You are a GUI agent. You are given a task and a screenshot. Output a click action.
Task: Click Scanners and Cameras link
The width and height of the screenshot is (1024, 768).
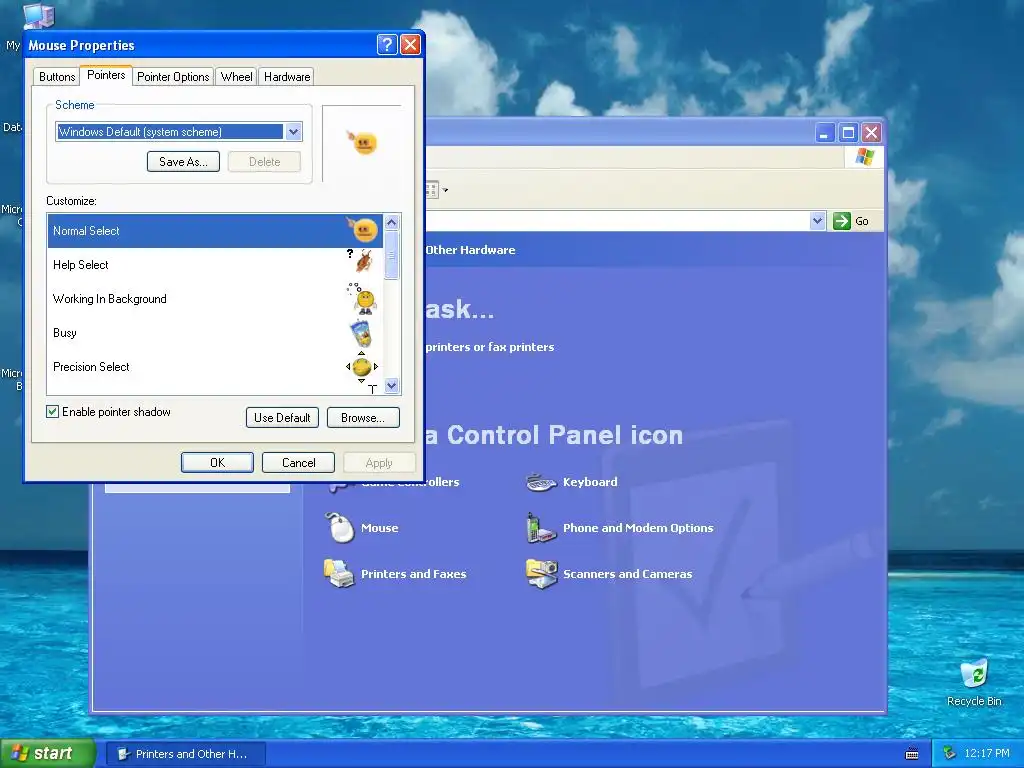[x=628, y=574]
